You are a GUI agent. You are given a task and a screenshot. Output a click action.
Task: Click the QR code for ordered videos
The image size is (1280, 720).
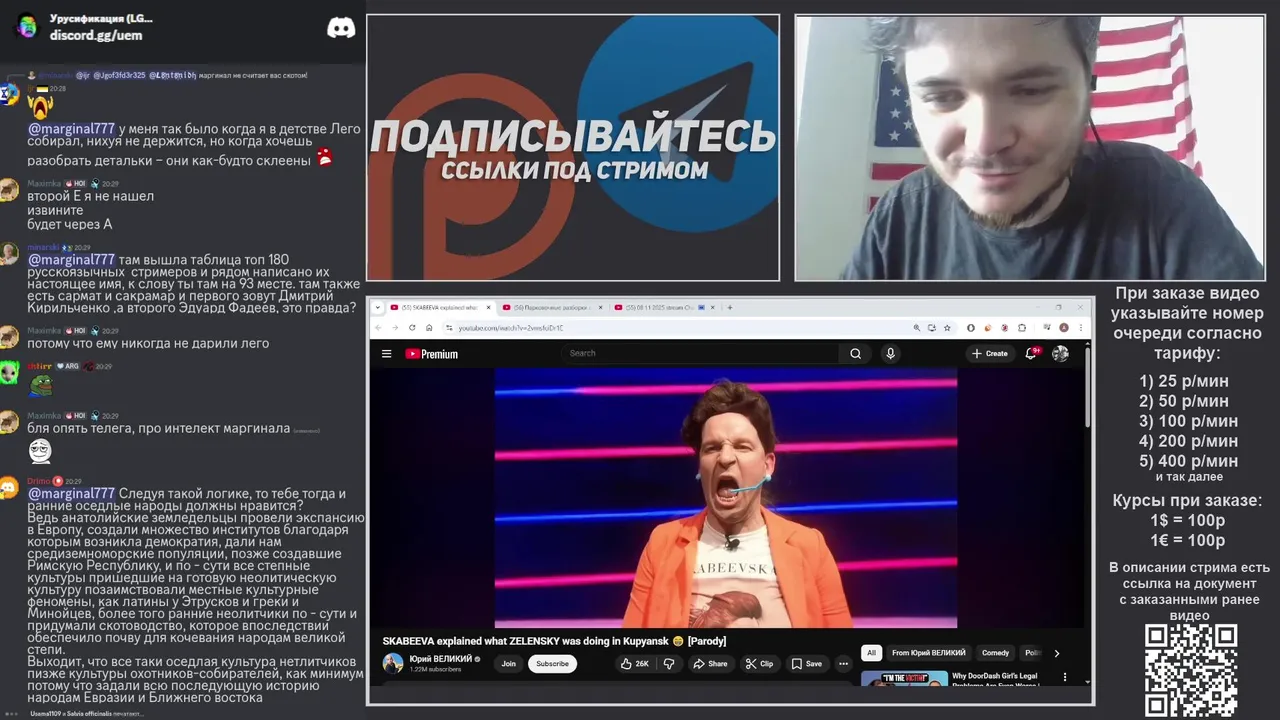pos(1190,669)
